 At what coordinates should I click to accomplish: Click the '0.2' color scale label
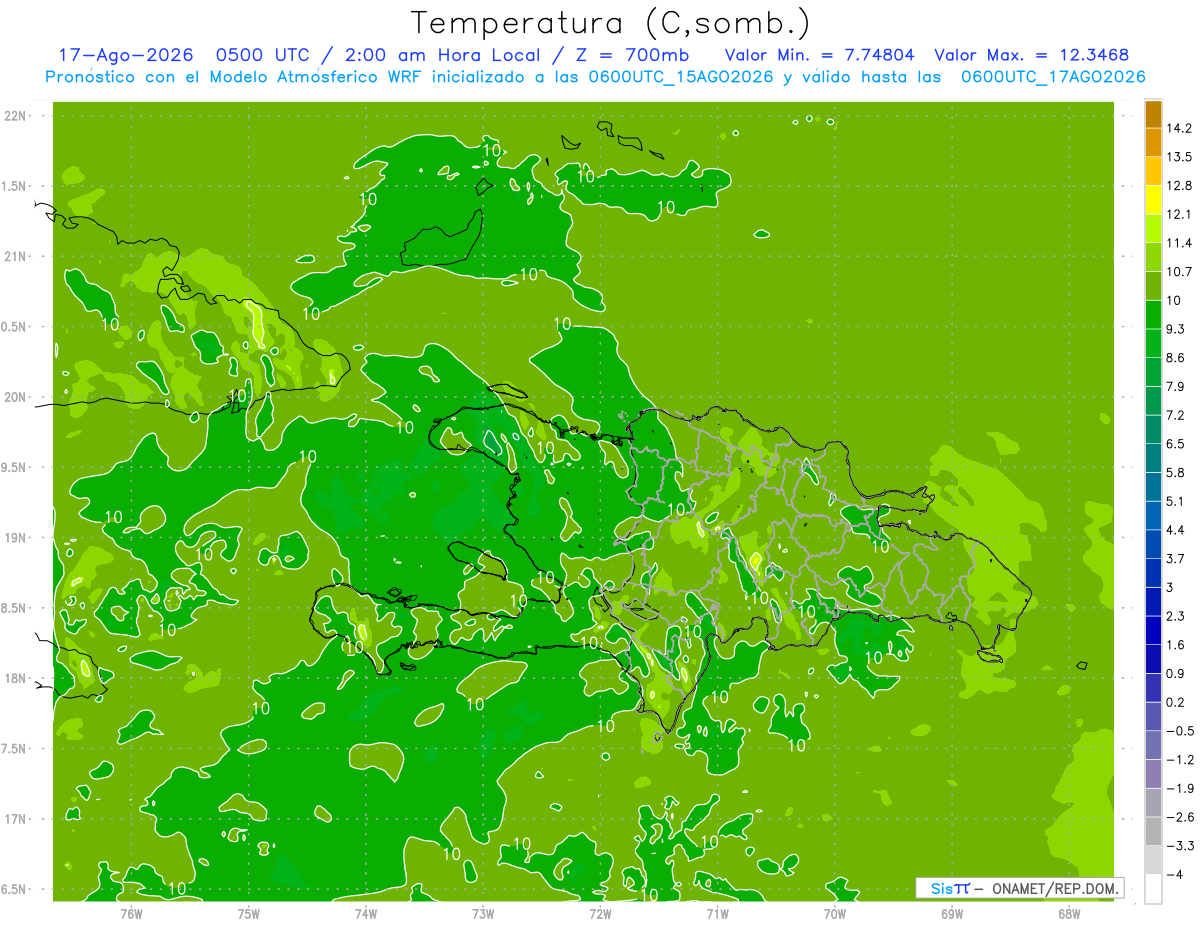pos(1176,703)
